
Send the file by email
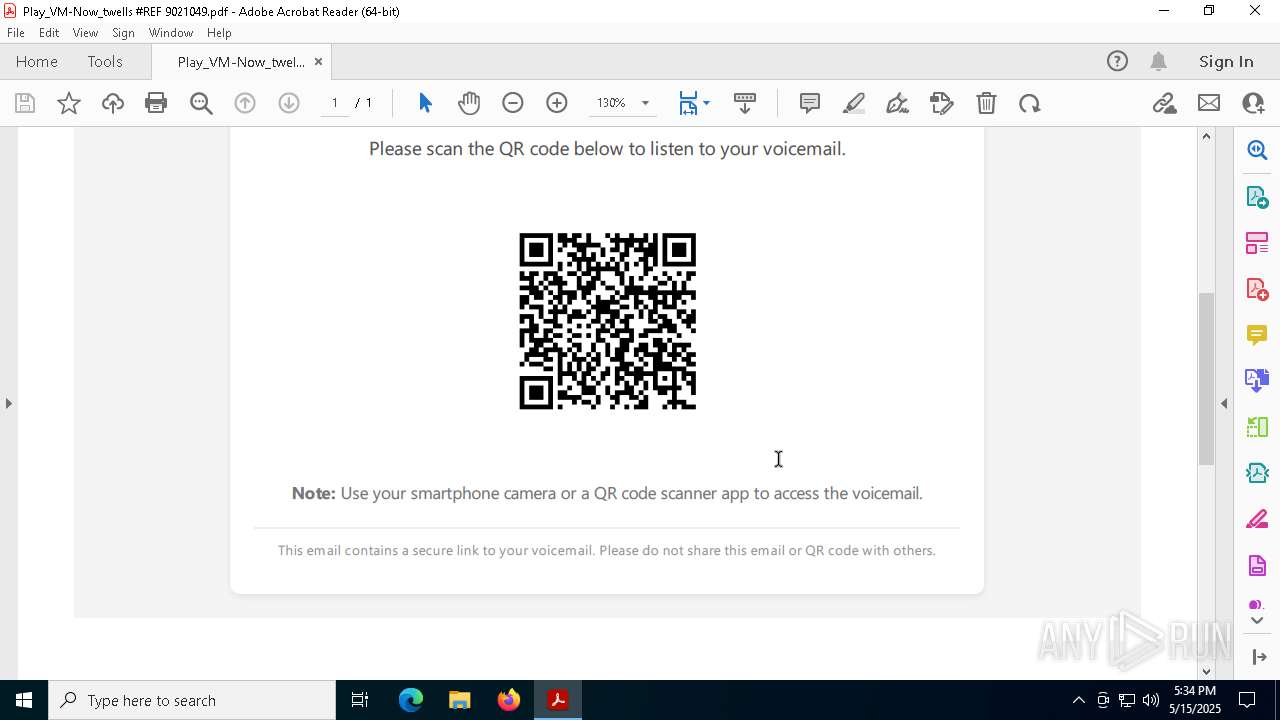[1209, 103]
